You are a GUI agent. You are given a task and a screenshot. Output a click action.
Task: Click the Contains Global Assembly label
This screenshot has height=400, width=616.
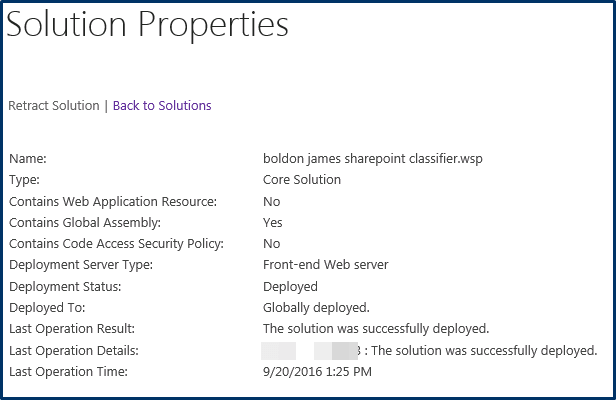(84, 222)
